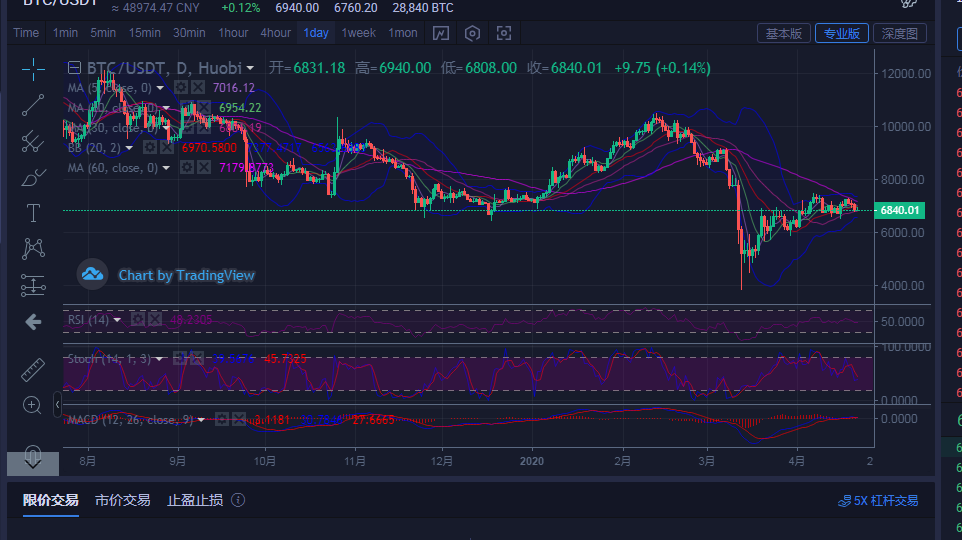962x540 pixels.
Task: Switch to 专业版 professional chart
Action: tap(842, 33)
